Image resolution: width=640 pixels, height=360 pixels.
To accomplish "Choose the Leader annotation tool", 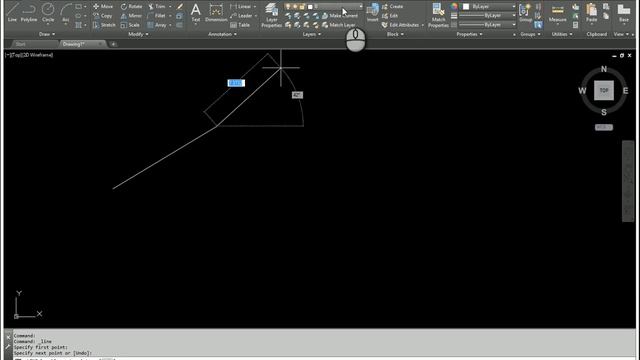I will [x=241, y=16].
